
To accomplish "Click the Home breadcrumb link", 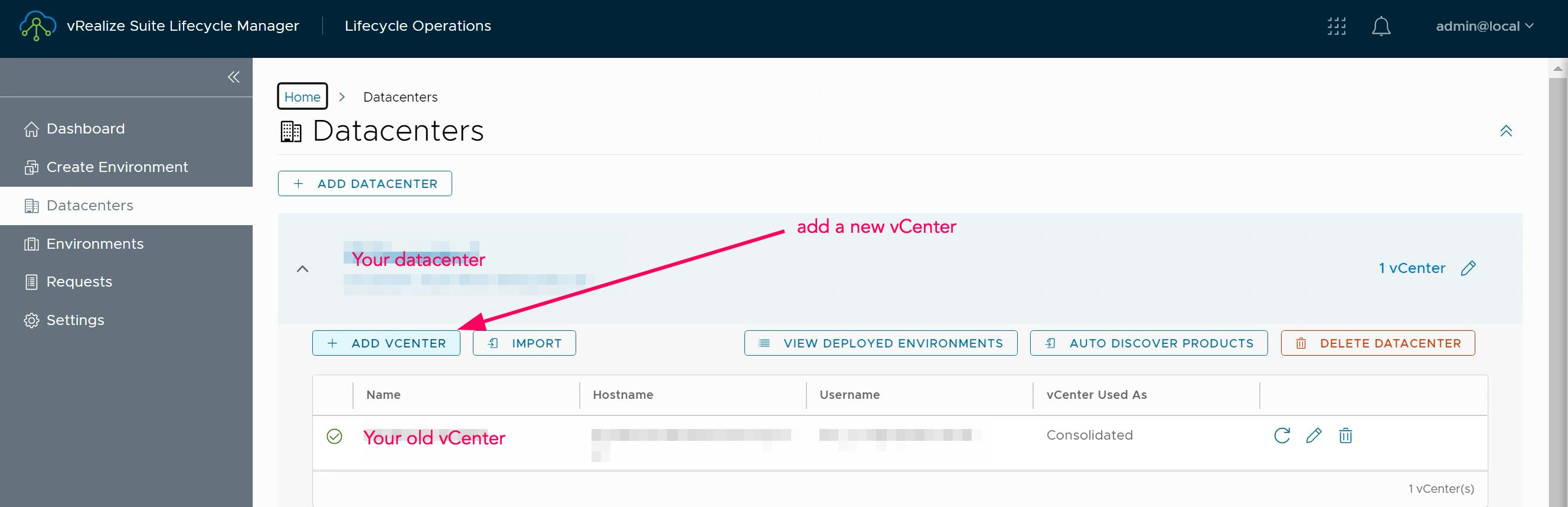I will [302, 96].
